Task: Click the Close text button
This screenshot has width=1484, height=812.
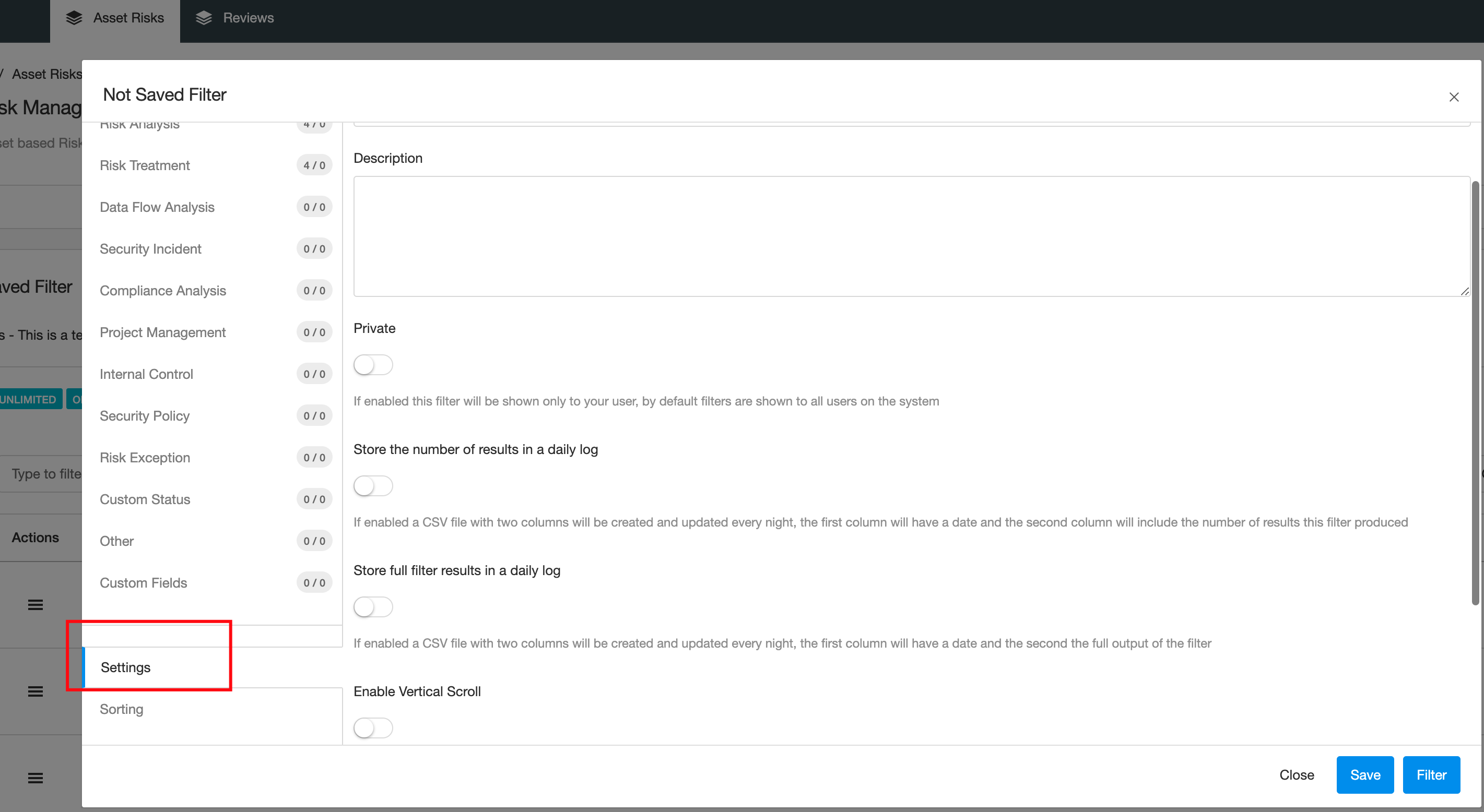Action: pos(1296,774)
